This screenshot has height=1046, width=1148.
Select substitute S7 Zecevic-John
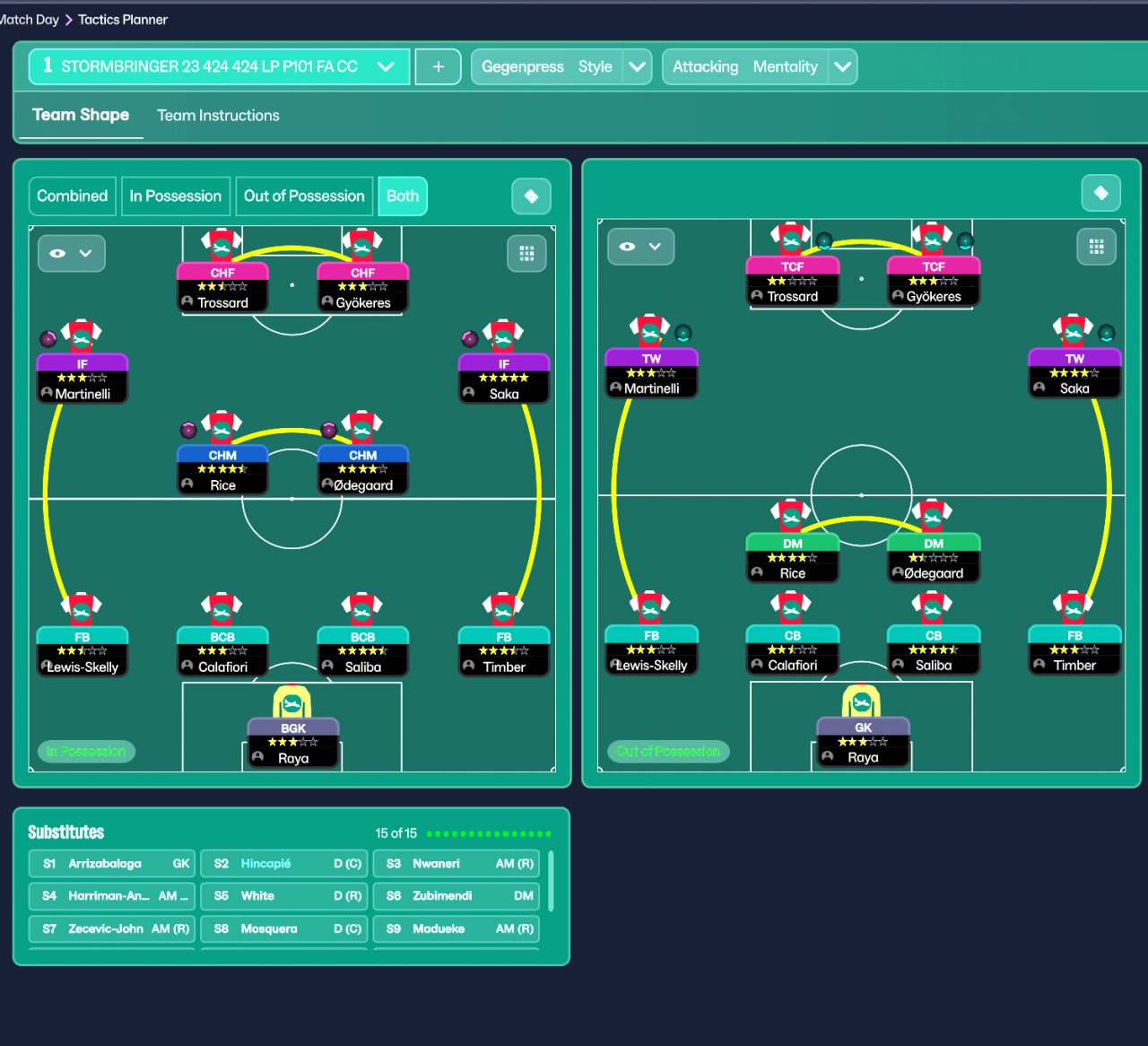pos(112,929)
